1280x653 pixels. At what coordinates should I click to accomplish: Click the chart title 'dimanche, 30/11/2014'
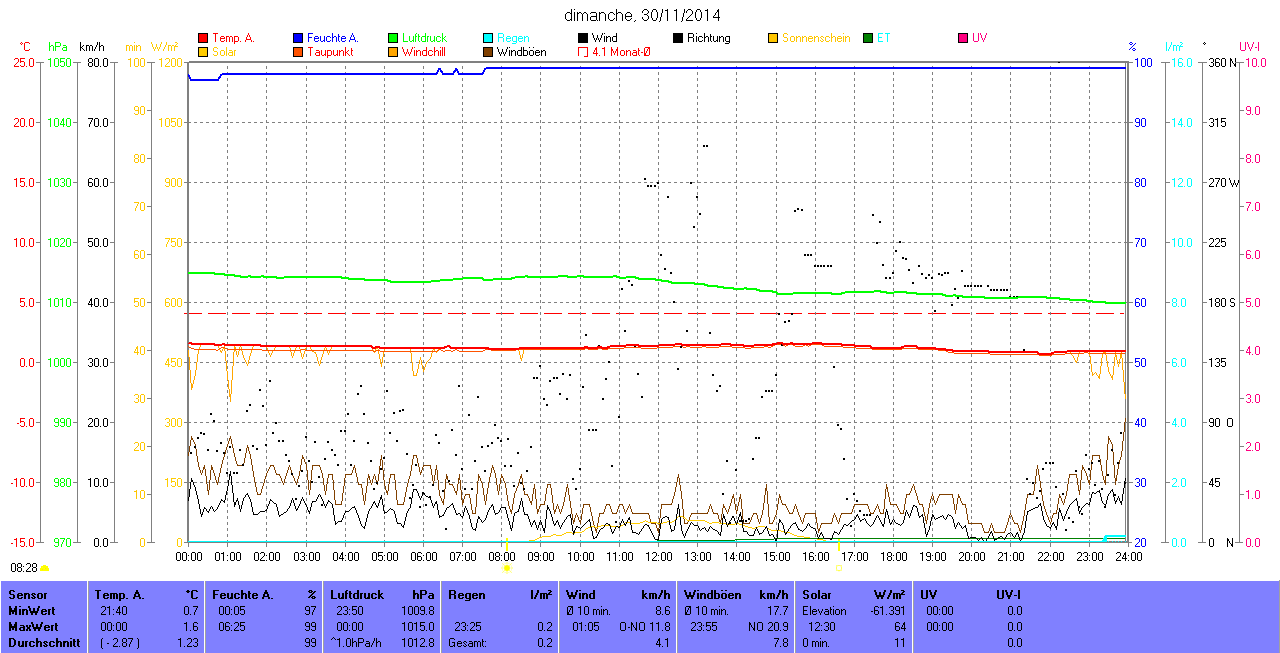pos(642,15)
